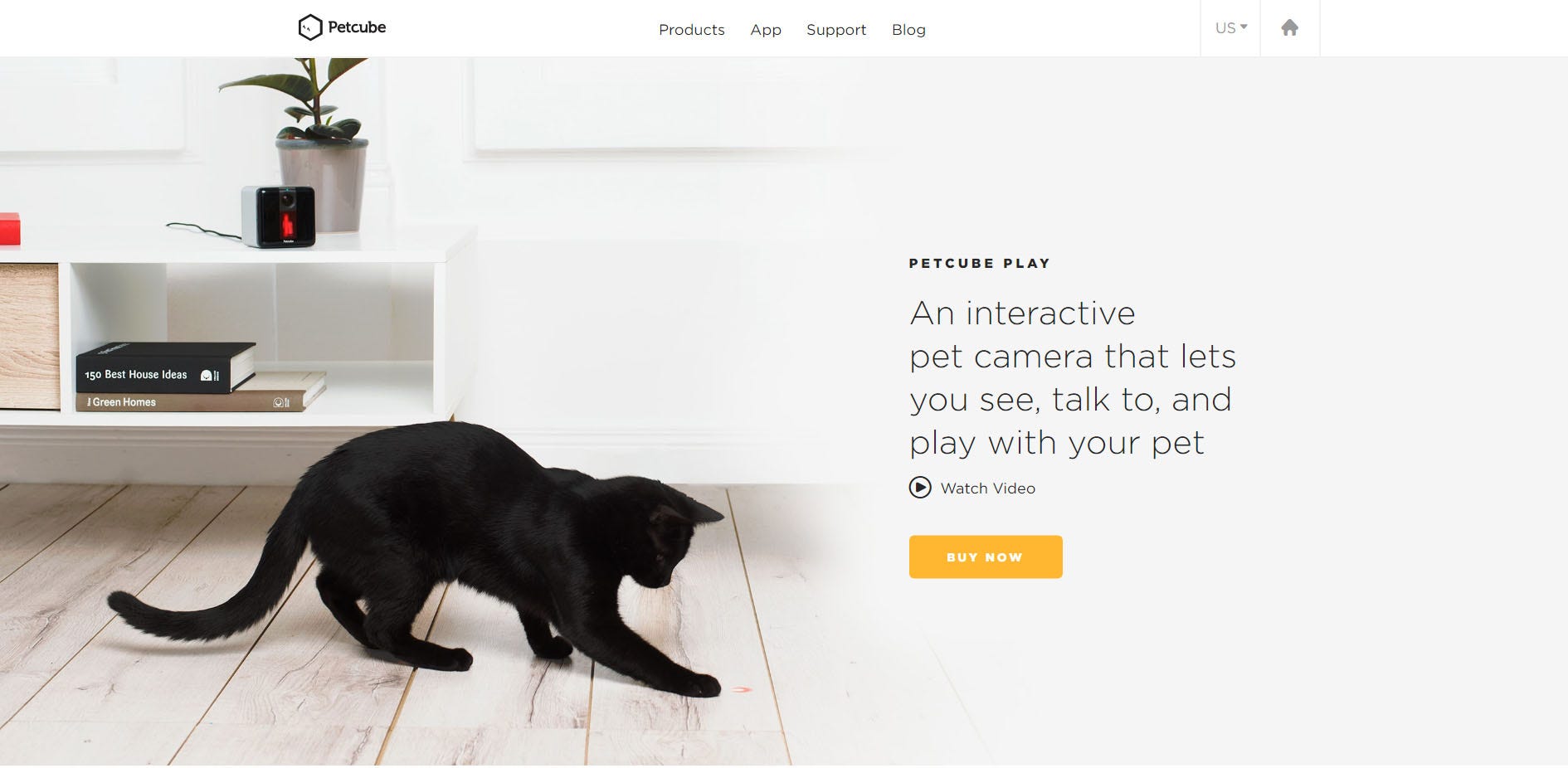1568x768 pixels.
Task: Click the red laser dot on floor
Action: (x=742, y=689)
